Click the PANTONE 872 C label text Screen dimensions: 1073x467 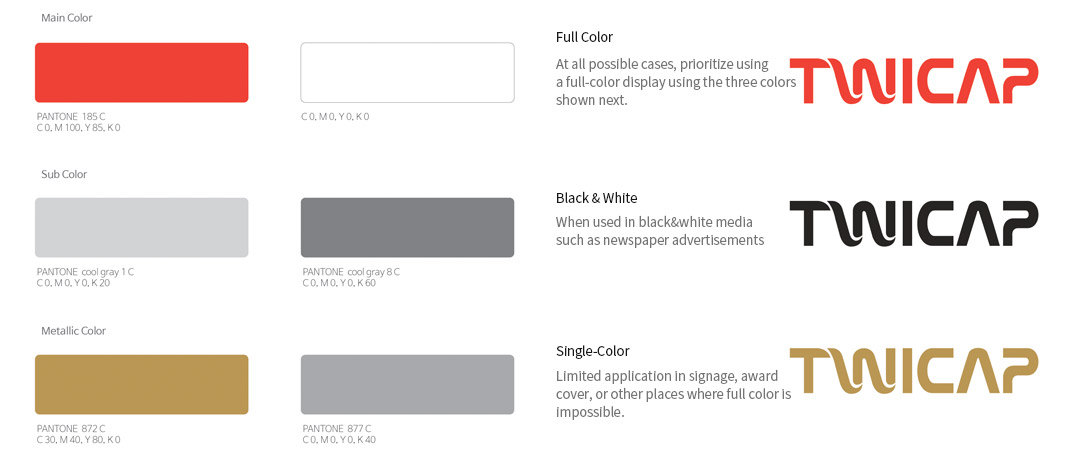71,429
